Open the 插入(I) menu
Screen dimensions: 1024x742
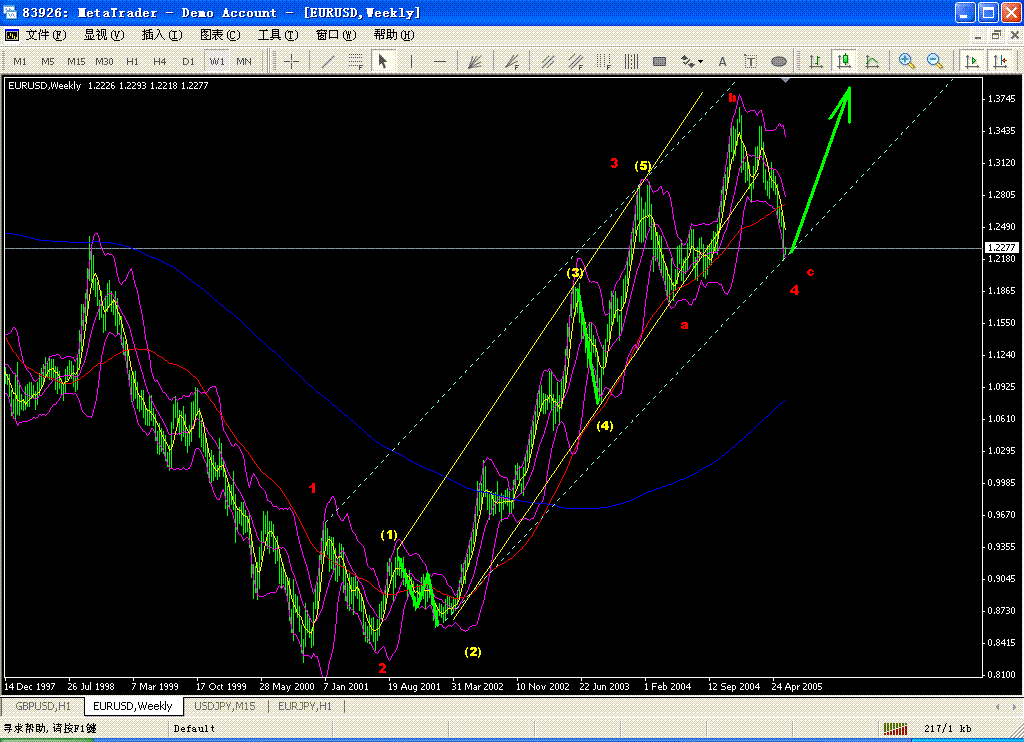[x=161, y=35]
